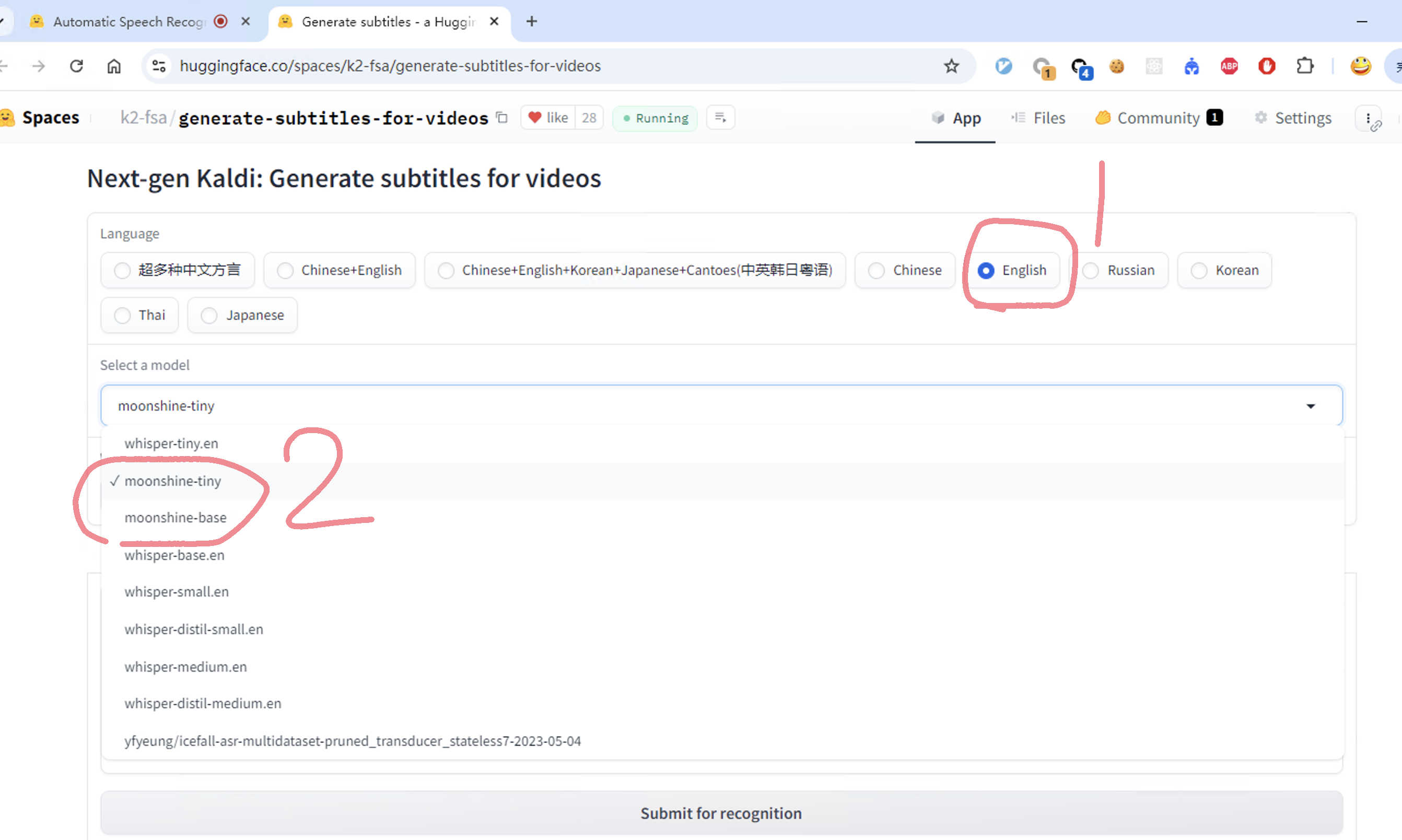Reload the page with the refresh icon
Screen dimensions: 1402x840
pyautogui.click(x=76, y=66)
